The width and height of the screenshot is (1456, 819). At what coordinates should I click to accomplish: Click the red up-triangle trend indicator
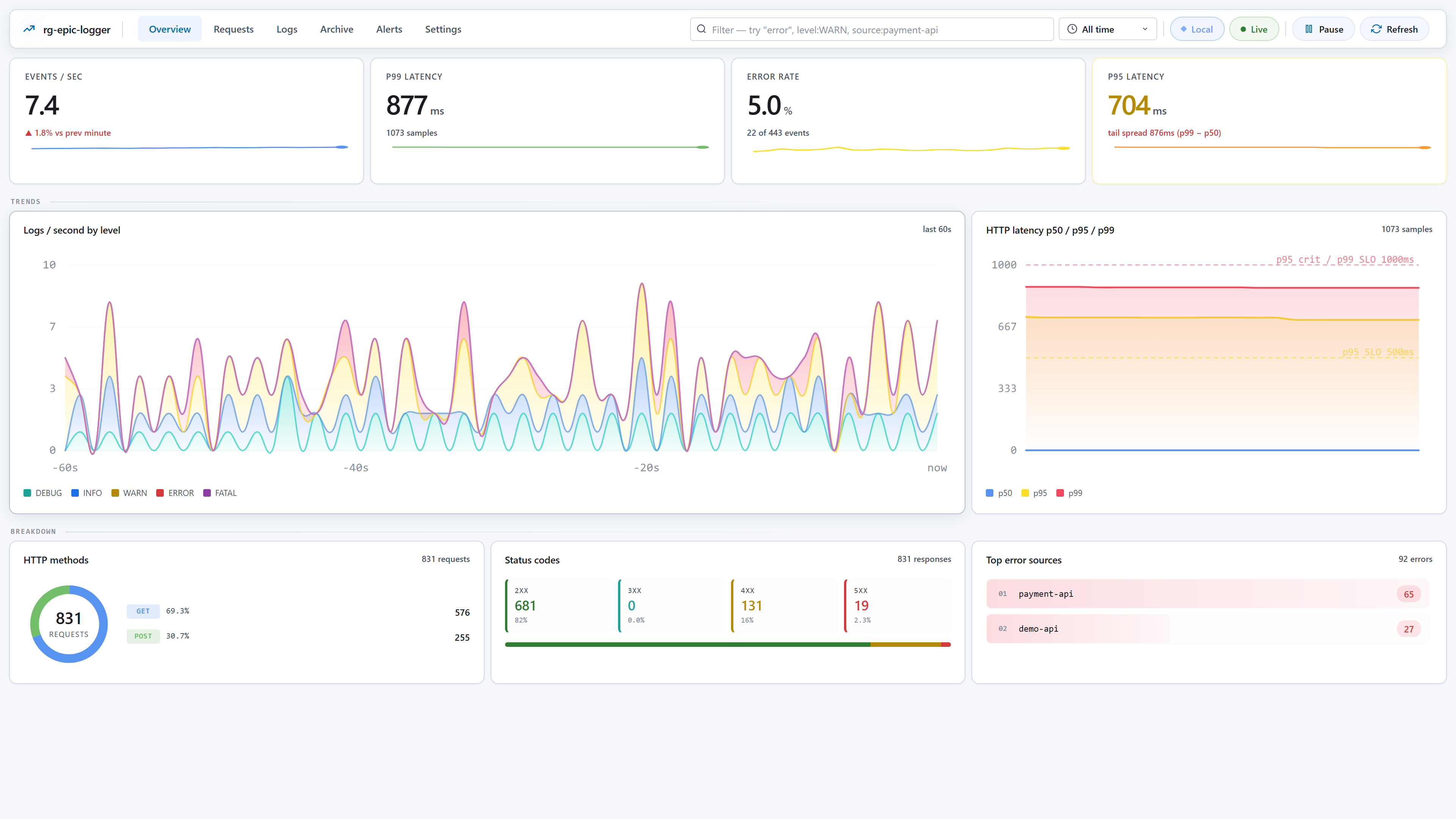[28, 133]
